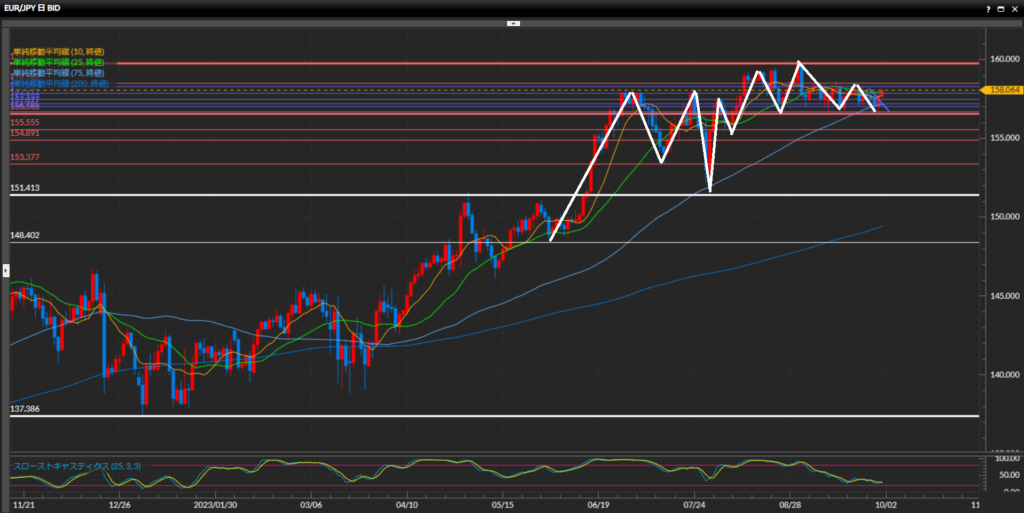Screen dimensions: 1024x513
Task: Select the 10-period simple moving average label
Action: (x=59, y=51)
